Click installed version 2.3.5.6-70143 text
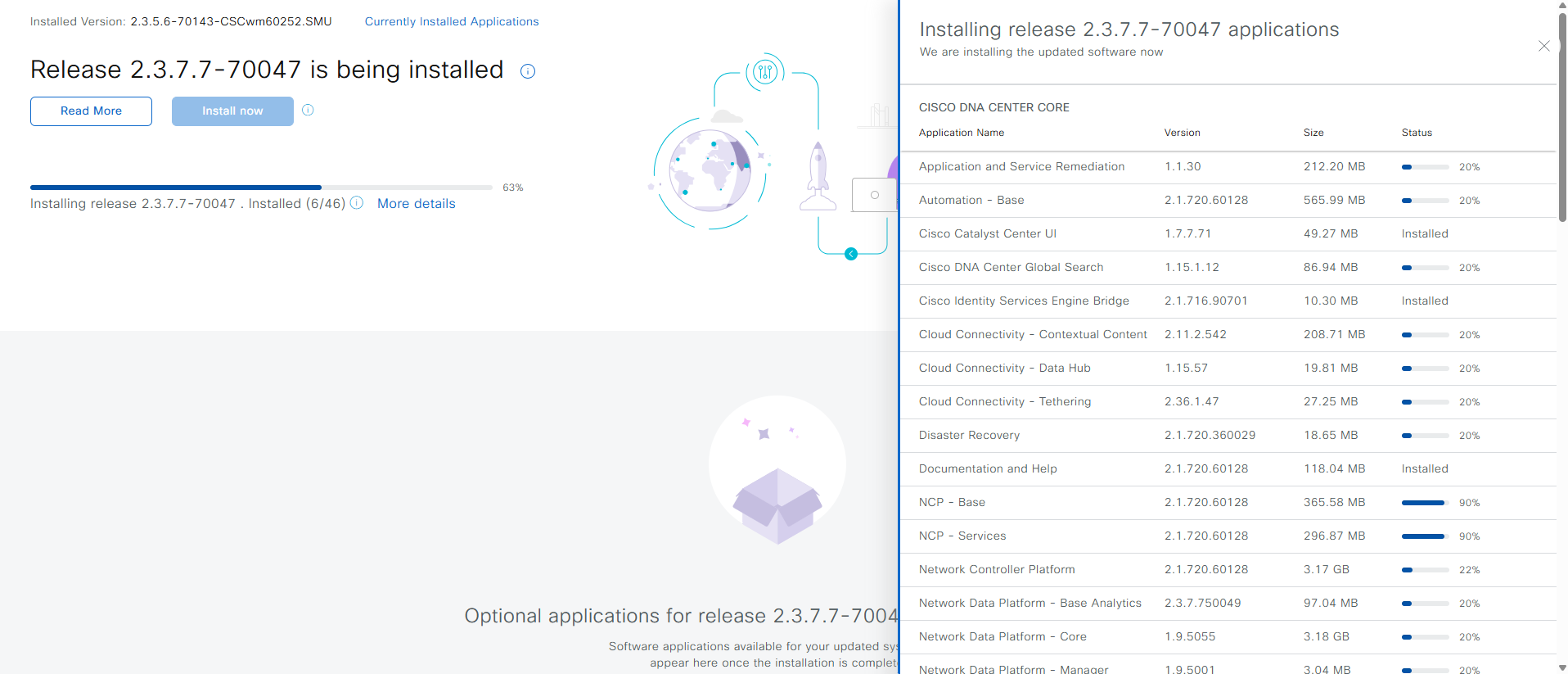The height and width of the screenshot is (674, 1568). [x=231, y=21]
